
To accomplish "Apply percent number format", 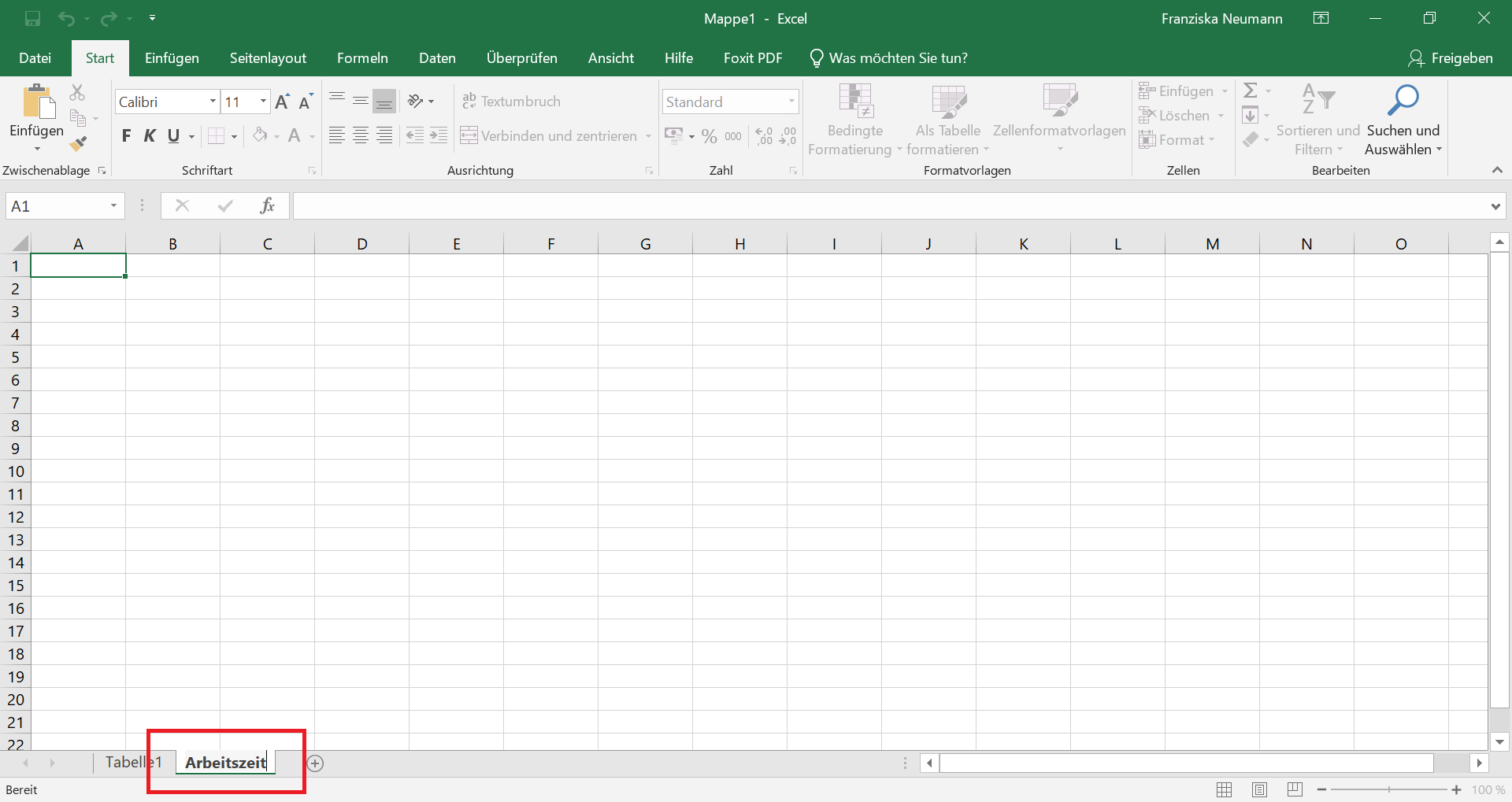I will 708,135.
